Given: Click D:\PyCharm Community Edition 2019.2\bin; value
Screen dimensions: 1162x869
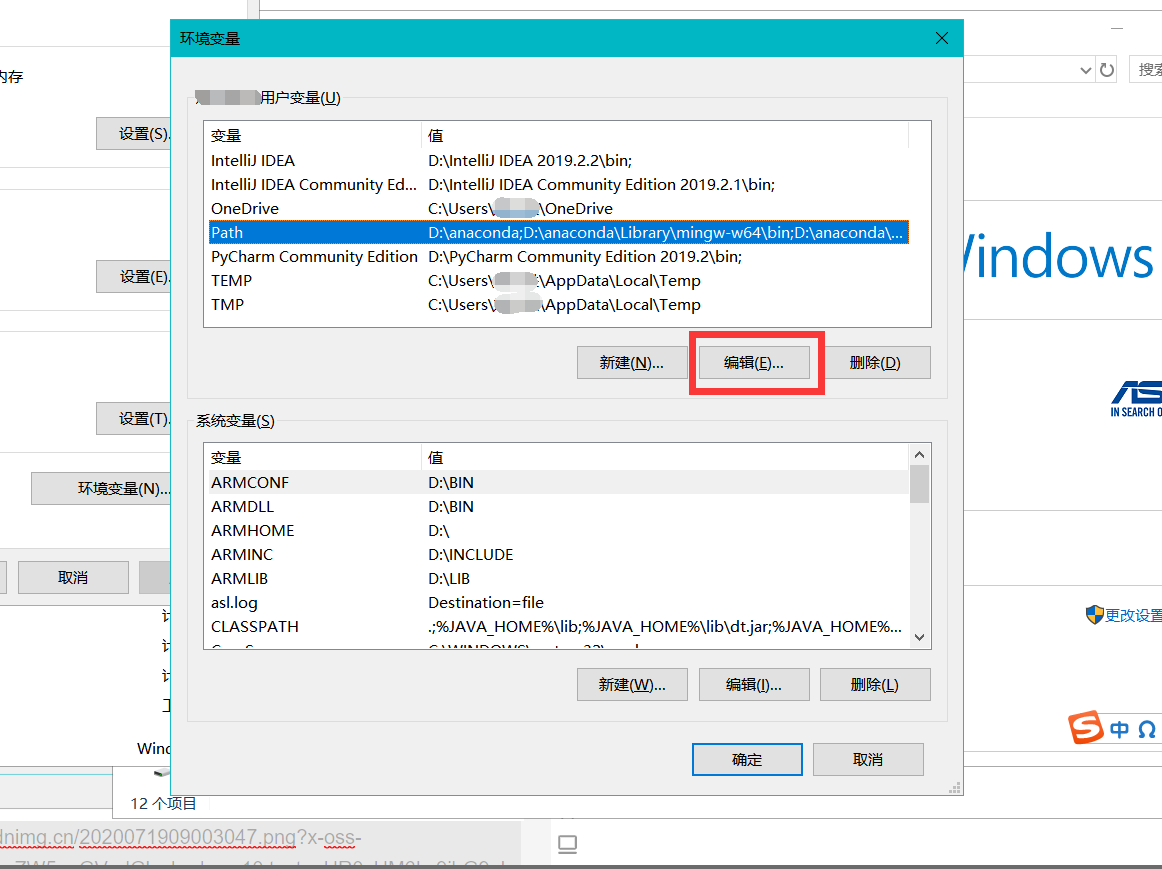Looking at the screenshot, I should (585, 256).
